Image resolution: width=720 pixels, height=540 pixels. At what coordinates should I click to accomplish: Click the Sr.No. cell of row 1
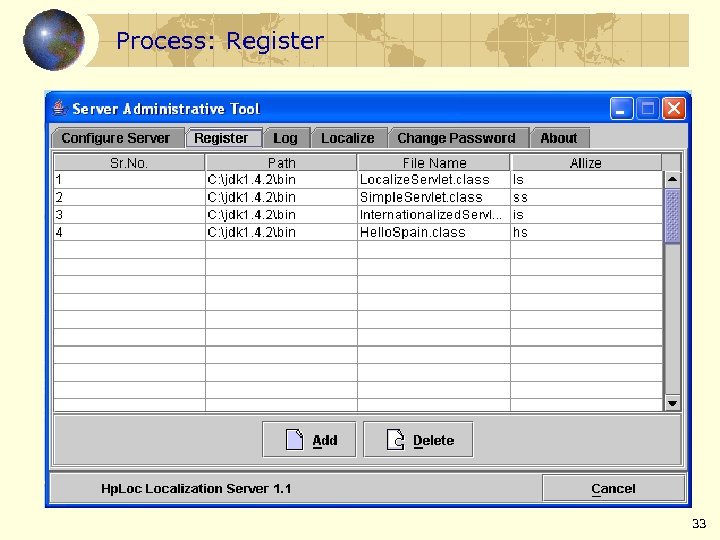pos(129,180)
